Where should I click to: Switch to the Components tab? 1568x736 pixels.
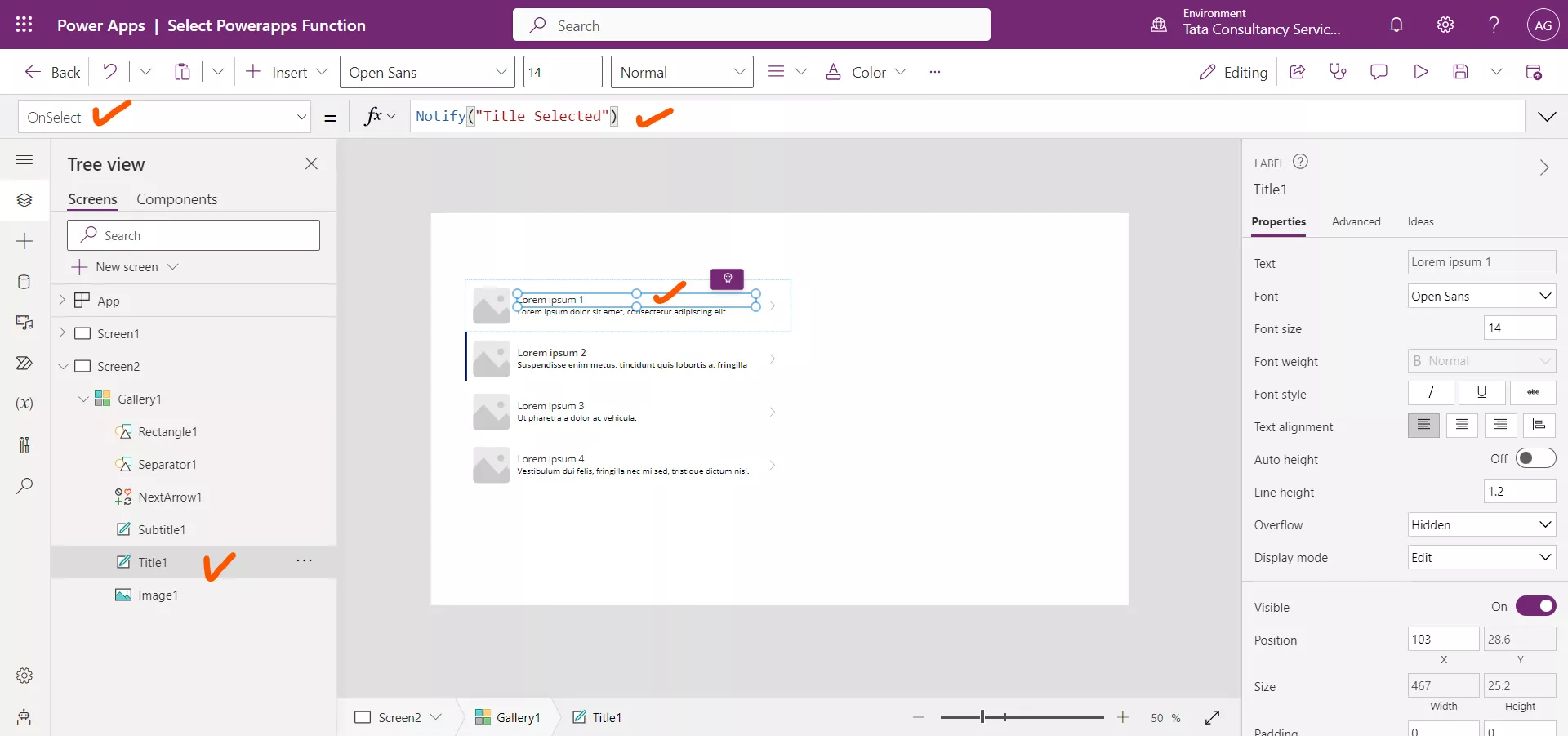pyautogui.click(x=176, y=198)
